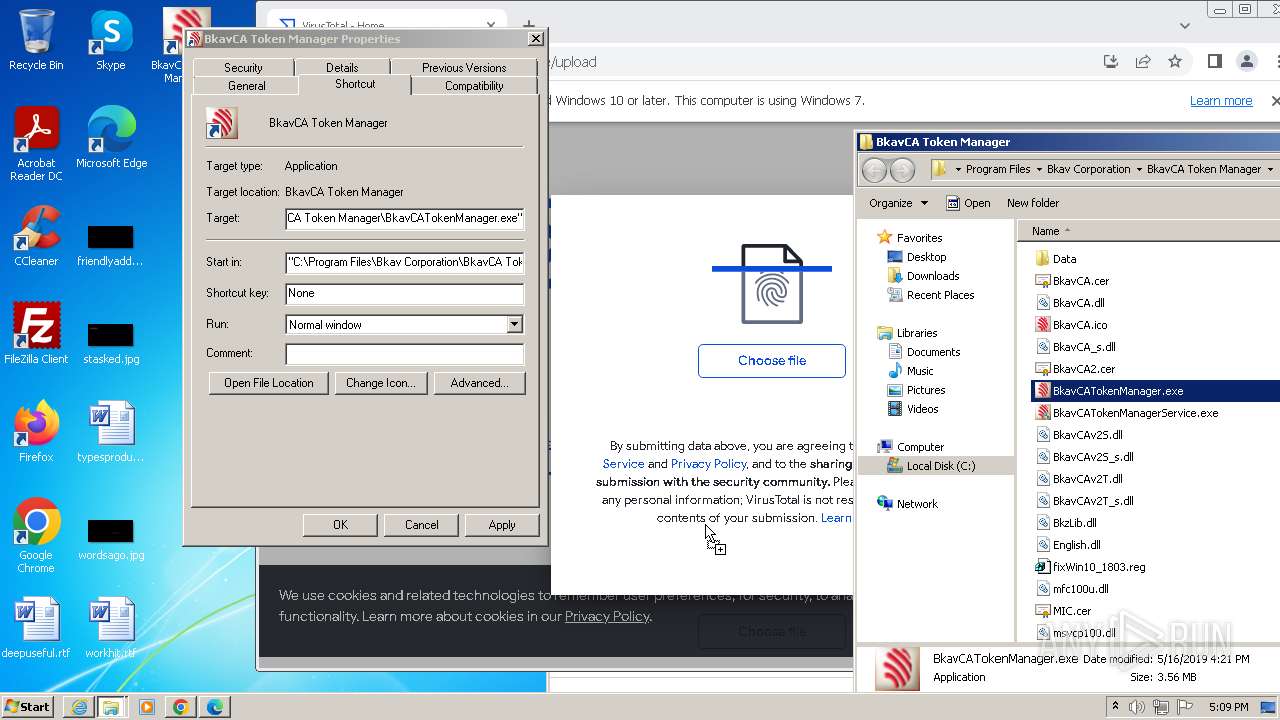The height and width of the screenshot is (720, 1280).
Task: Launch Skype from the desktop
Action: (x=111, y=40)
